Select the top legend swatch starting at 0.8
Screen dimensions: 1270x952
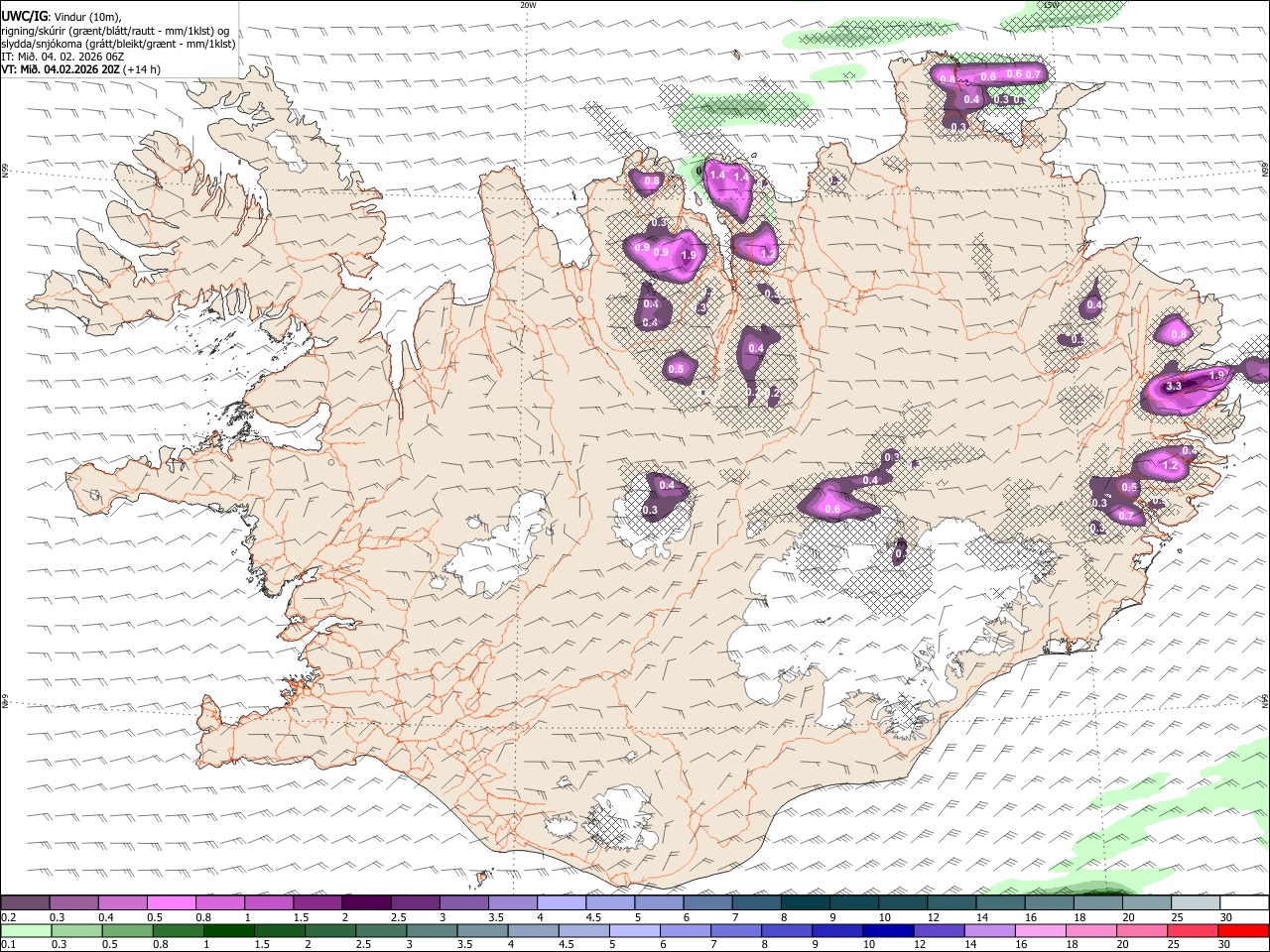pos(219,903)
